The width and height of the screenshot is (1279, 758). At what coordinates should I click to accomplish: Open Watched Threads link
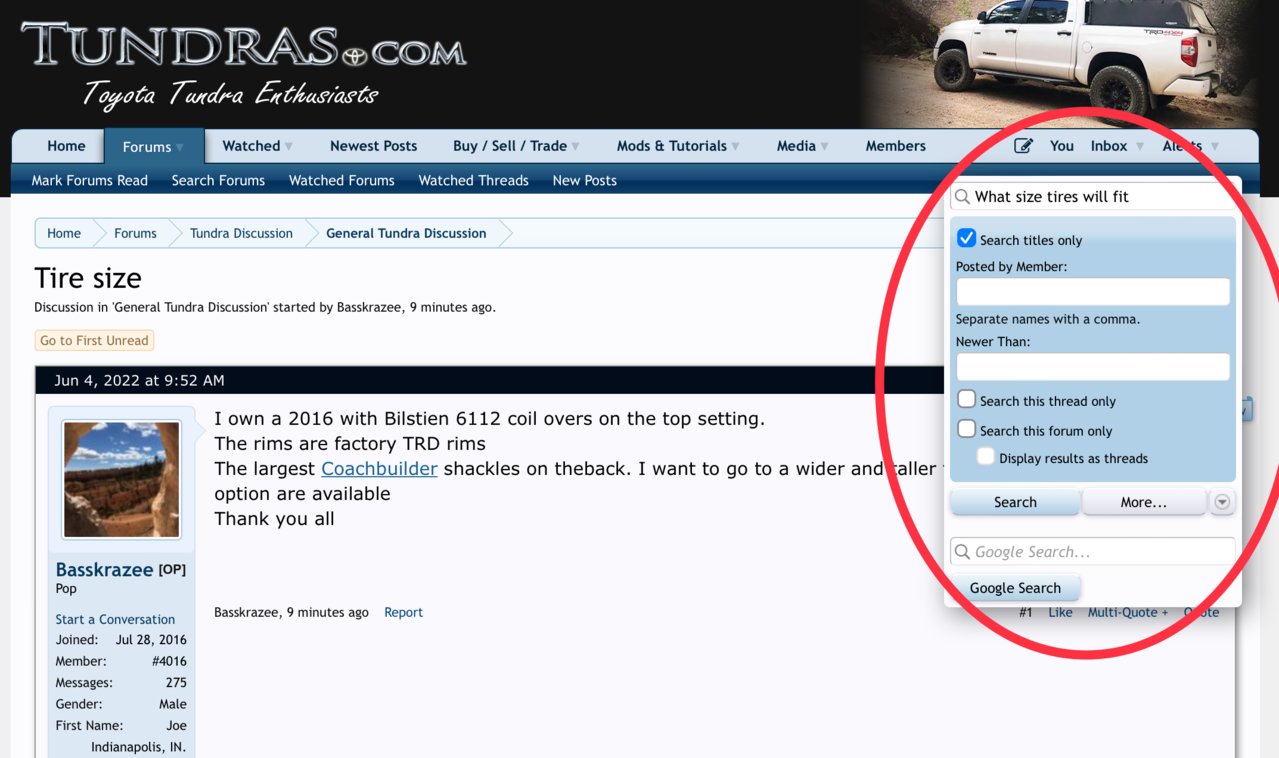473,181
